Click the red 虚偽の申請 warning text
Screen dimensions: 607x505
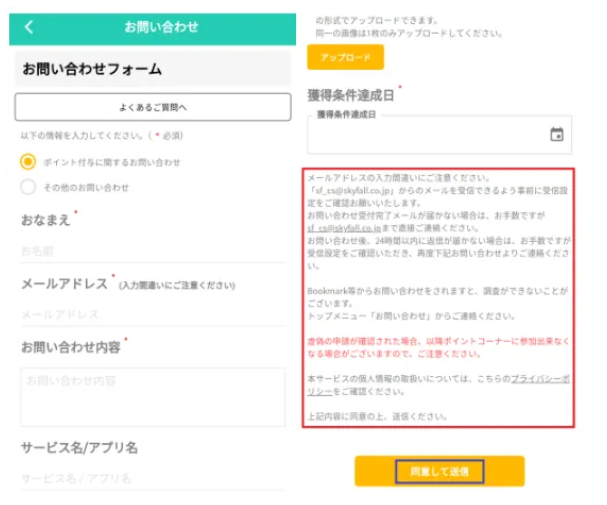tap(440, 347)
